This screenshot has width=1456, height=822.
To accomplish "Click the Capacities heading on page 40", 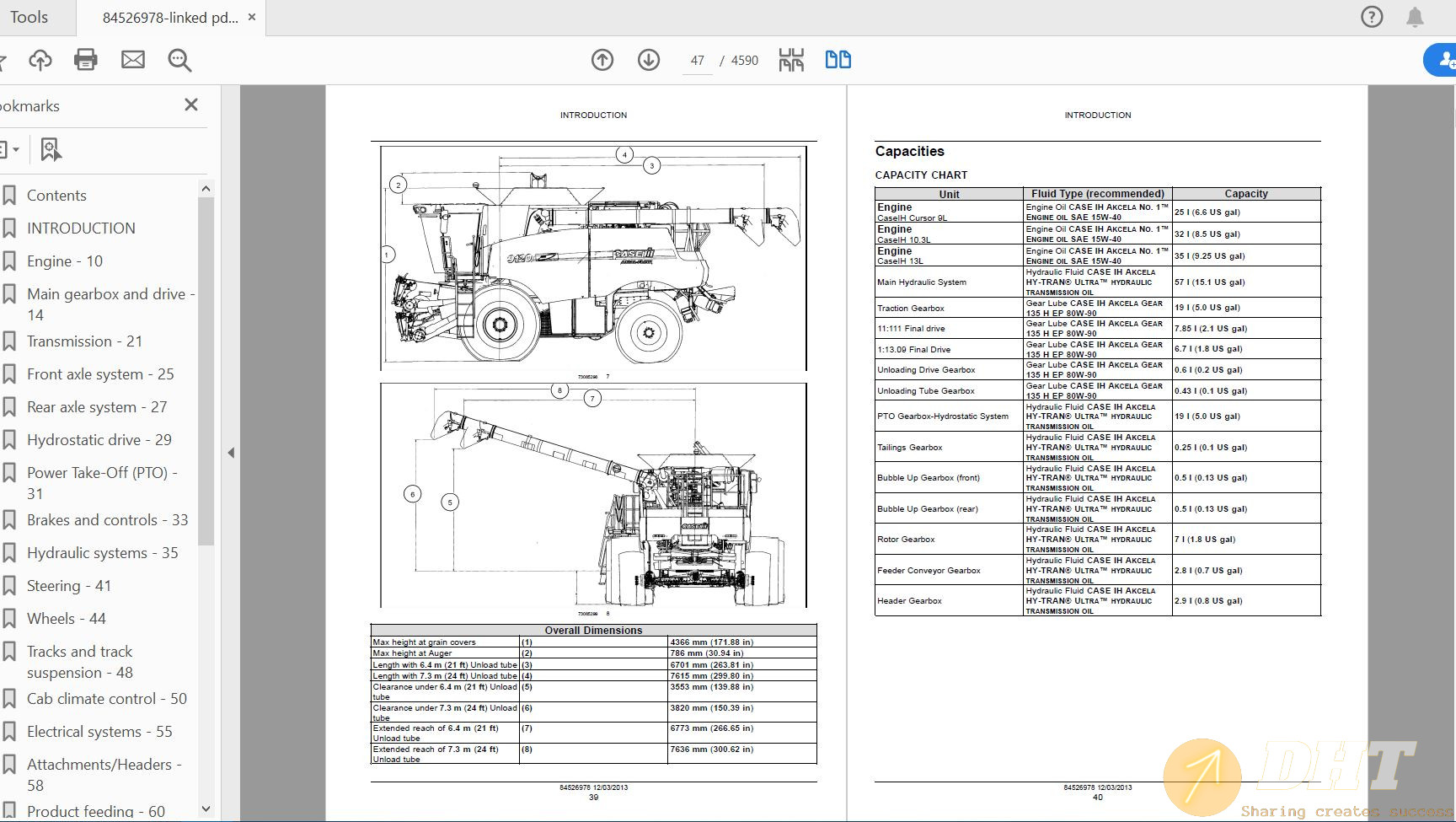I will click(909, 151).
